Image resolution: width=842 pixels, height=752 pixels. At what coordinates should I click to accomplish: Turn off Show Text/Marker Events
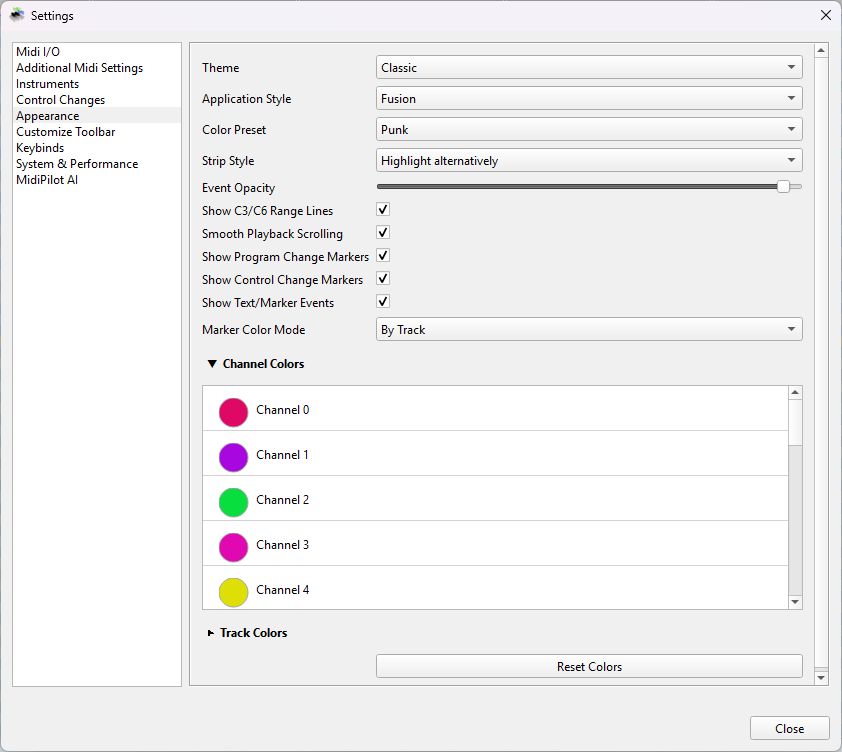383,302
